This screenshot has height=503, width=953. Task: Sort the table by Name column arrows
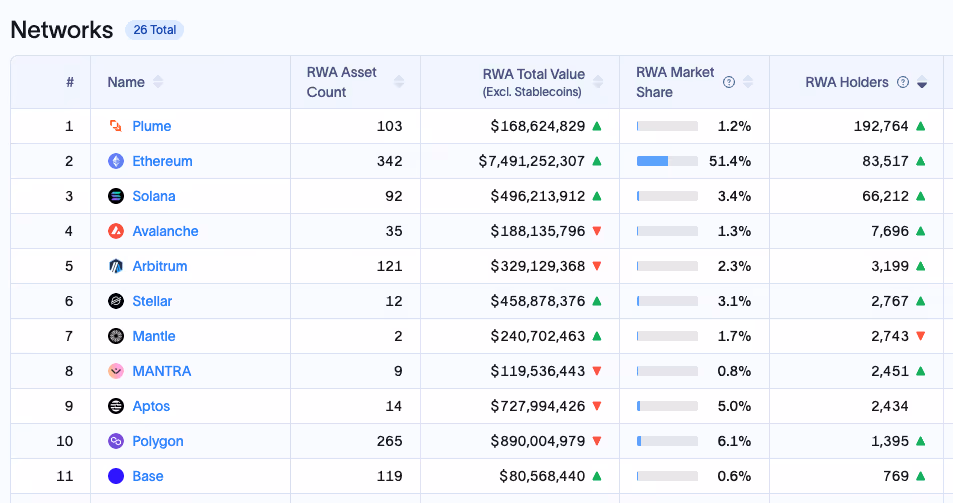[x=158, y=82]
